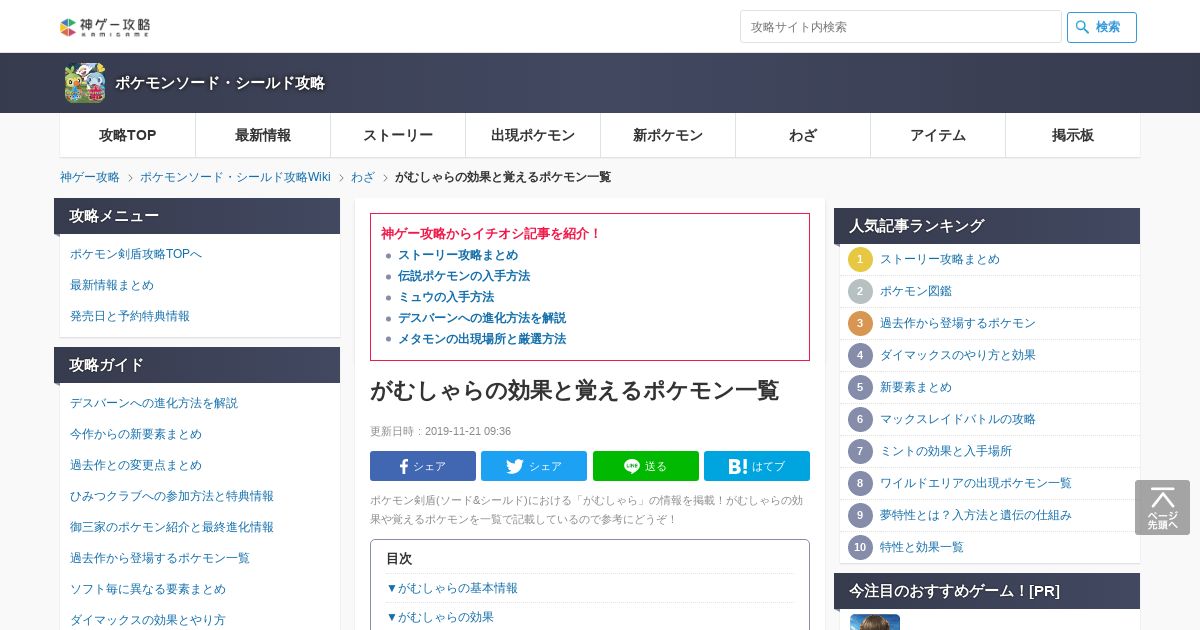Jump to ▼がむしゃらの効果 section
The image size is (1200, 630).
tap(440, 617)
